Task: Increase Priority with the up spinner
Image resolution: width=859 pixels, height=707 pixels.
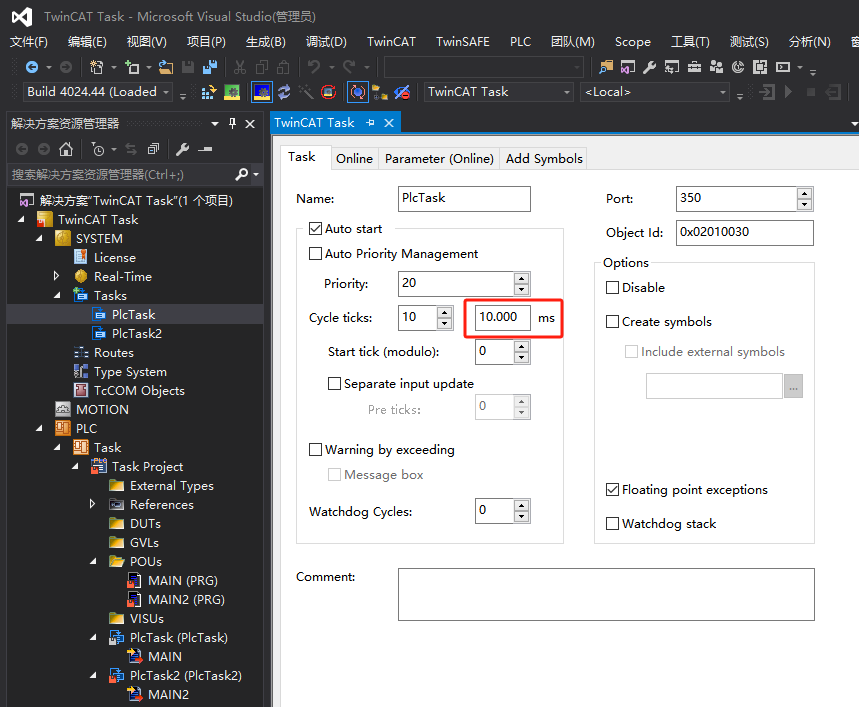Action: [x=522, y=278]
